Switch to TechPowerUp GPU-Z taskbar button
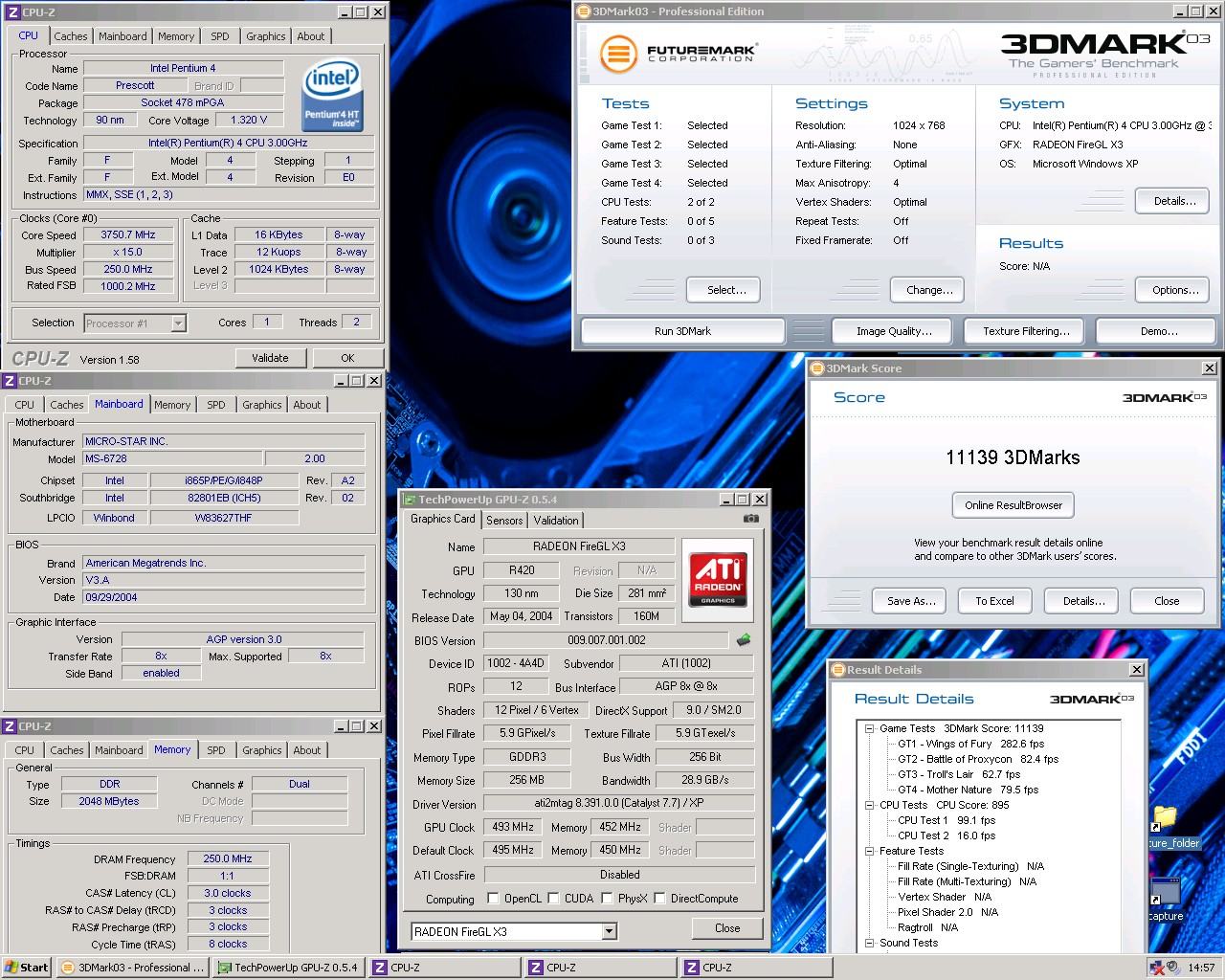 287,968
